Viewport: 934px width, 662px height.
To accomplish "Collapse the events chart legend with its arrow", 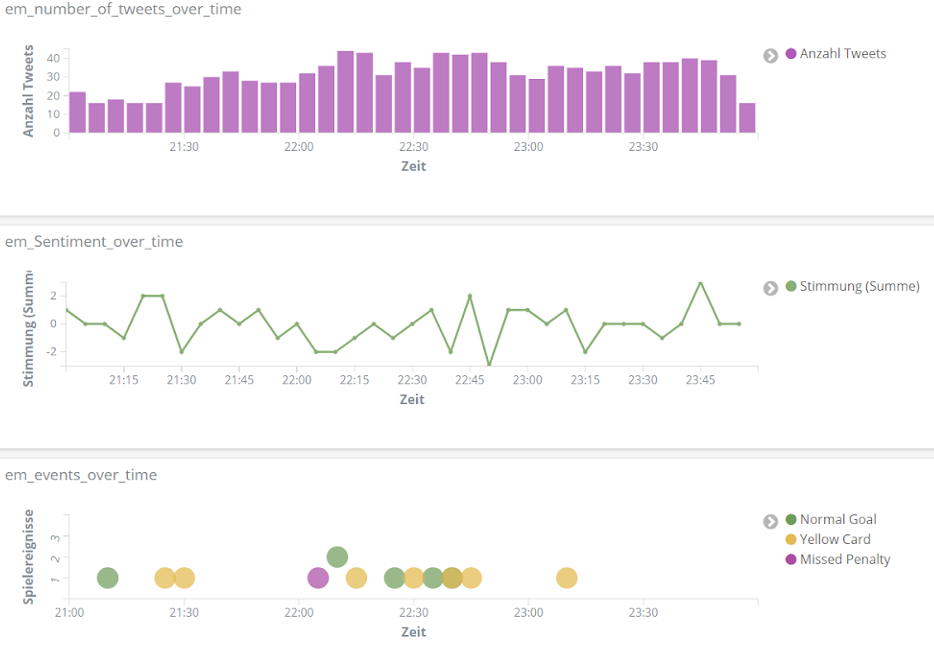I will coord(770,521).
